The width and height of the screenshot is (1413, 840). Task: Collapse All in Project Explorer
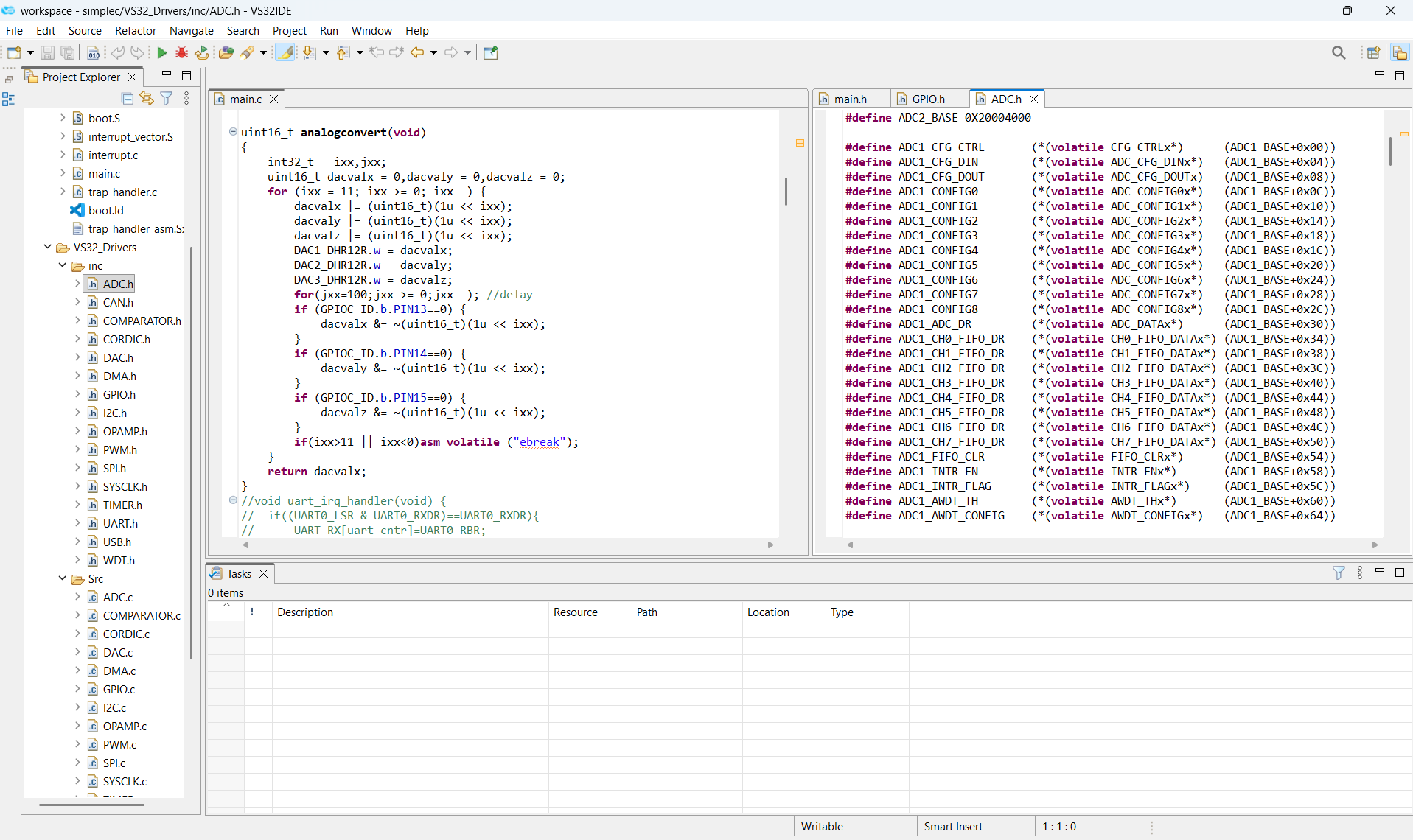click(127, 98)
